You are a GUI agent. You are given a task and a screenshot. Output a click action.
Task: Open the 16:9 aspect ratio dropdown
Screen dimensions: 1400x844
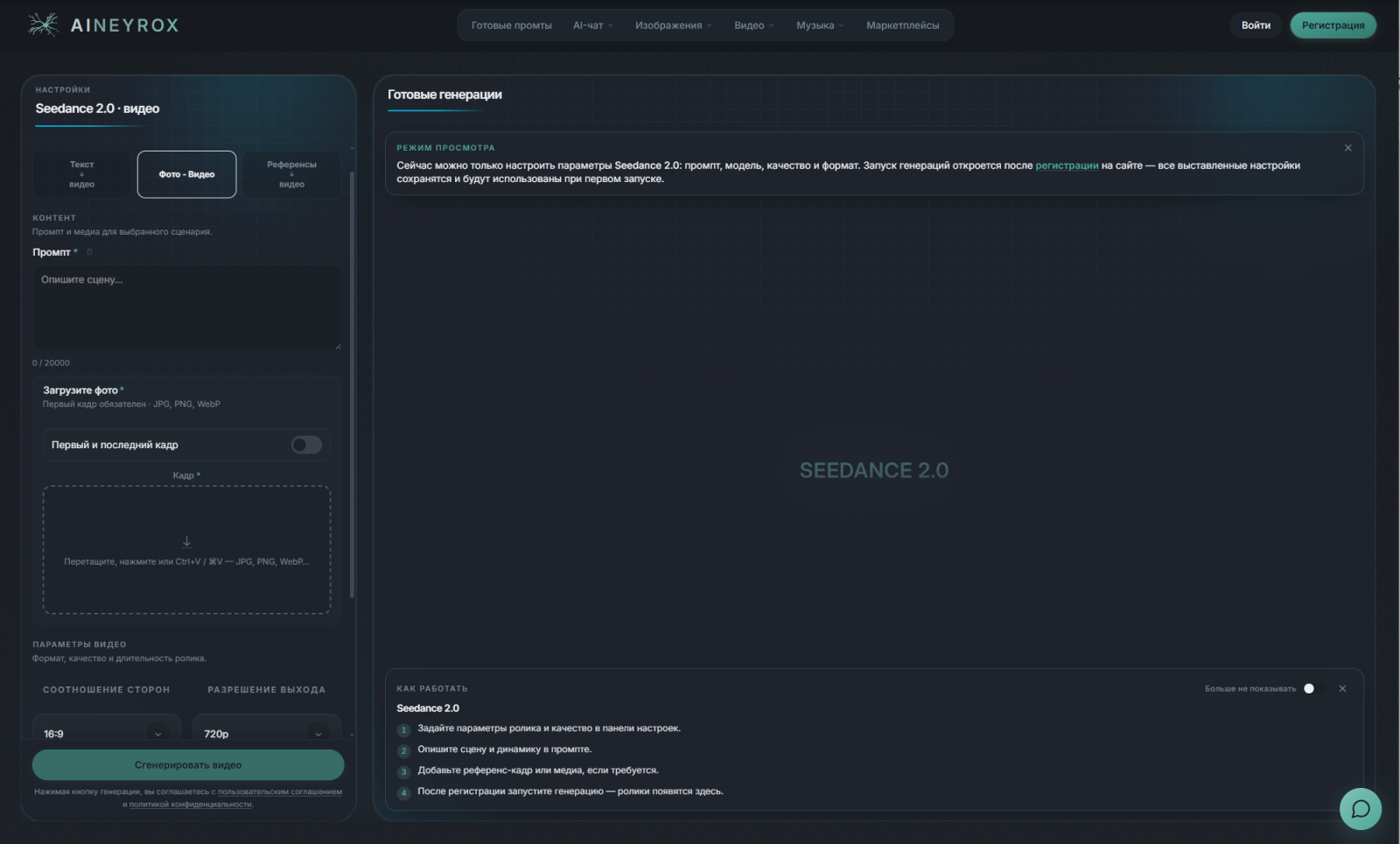pyautogui.click(x=106, y=734)
